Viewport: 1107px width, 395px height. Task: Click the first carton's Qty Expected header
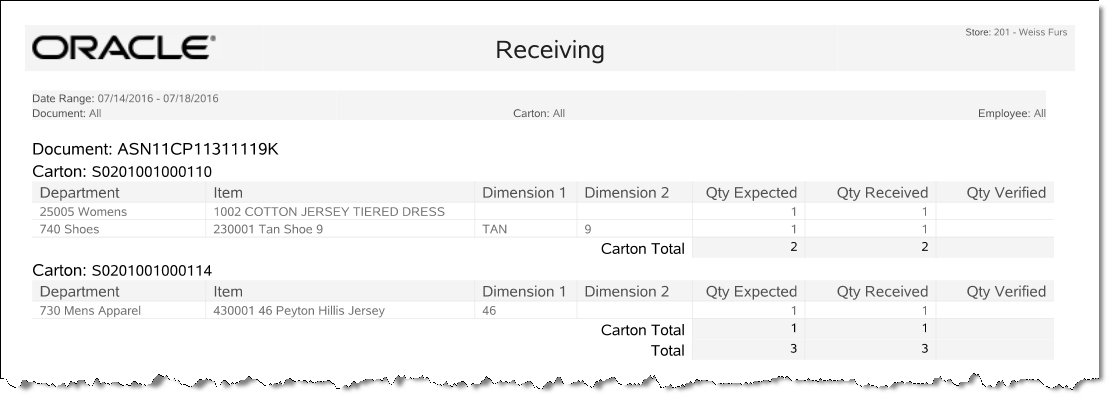pyautogui.click(x=751, y=192)
